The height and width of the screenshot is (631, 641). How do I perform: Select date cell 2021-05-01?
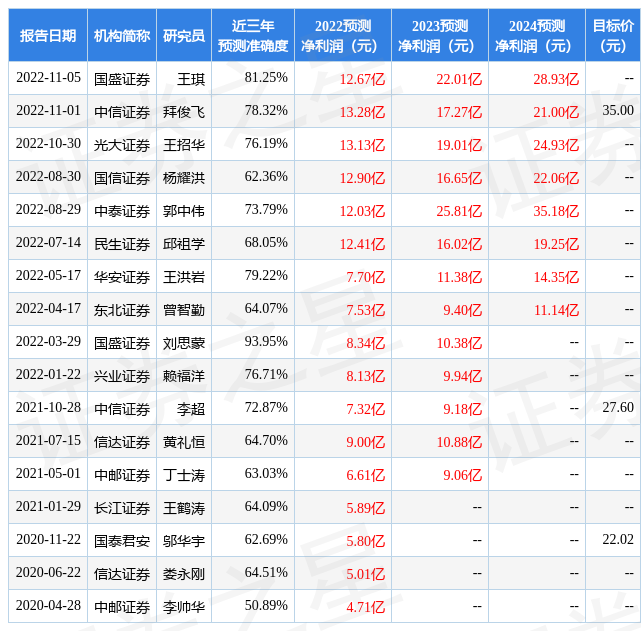click(x=48, y=474)
